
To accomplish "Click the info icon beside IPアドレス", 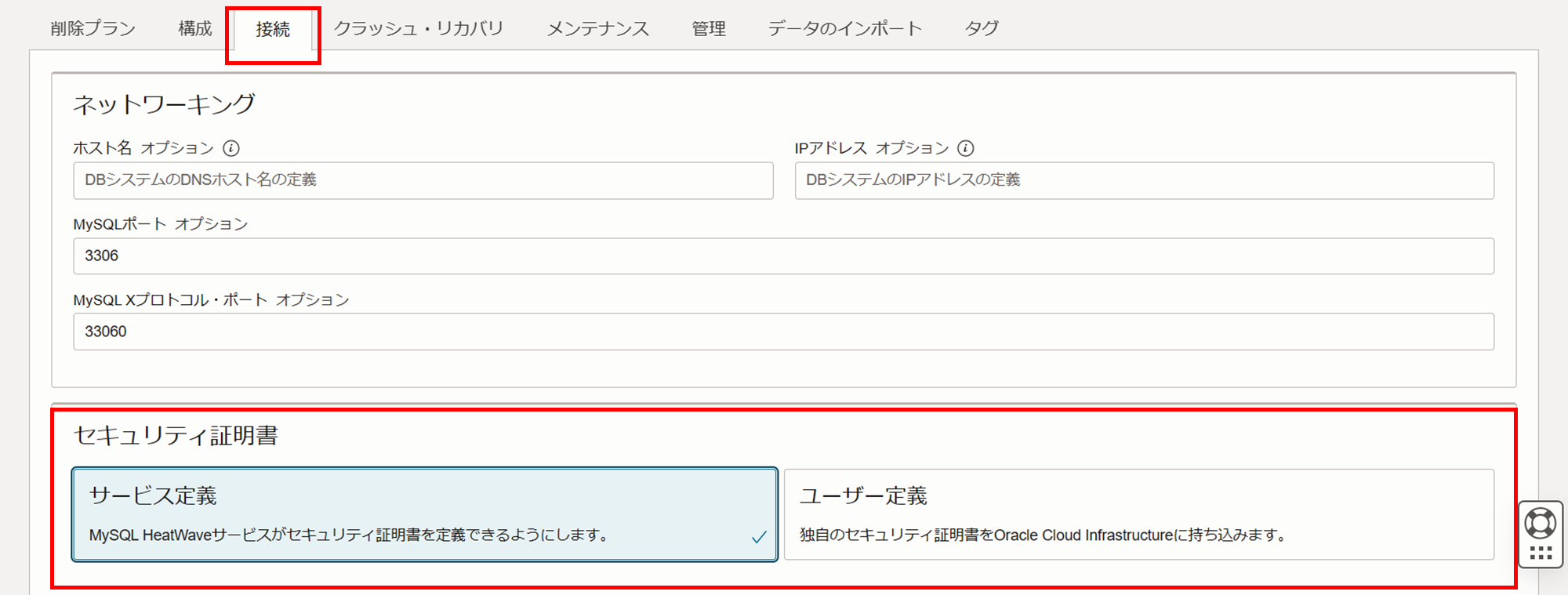I will [966, 148].
